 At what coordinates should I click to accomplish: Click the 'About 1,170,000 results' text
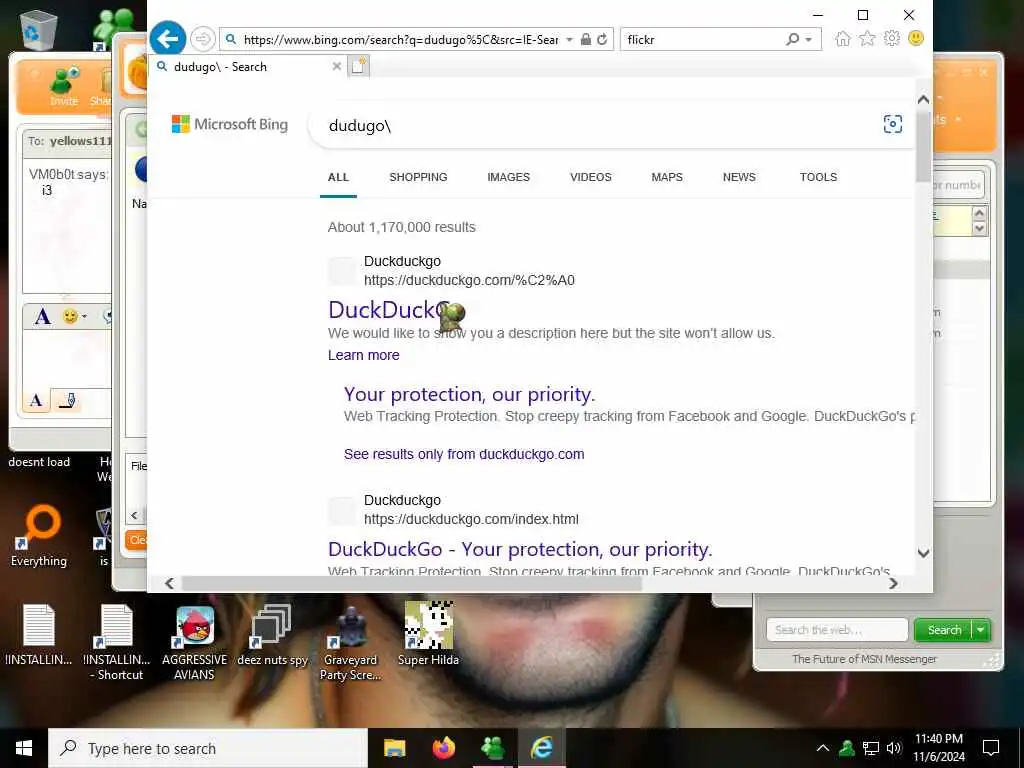pyautogui.click(x=402, y=227)
